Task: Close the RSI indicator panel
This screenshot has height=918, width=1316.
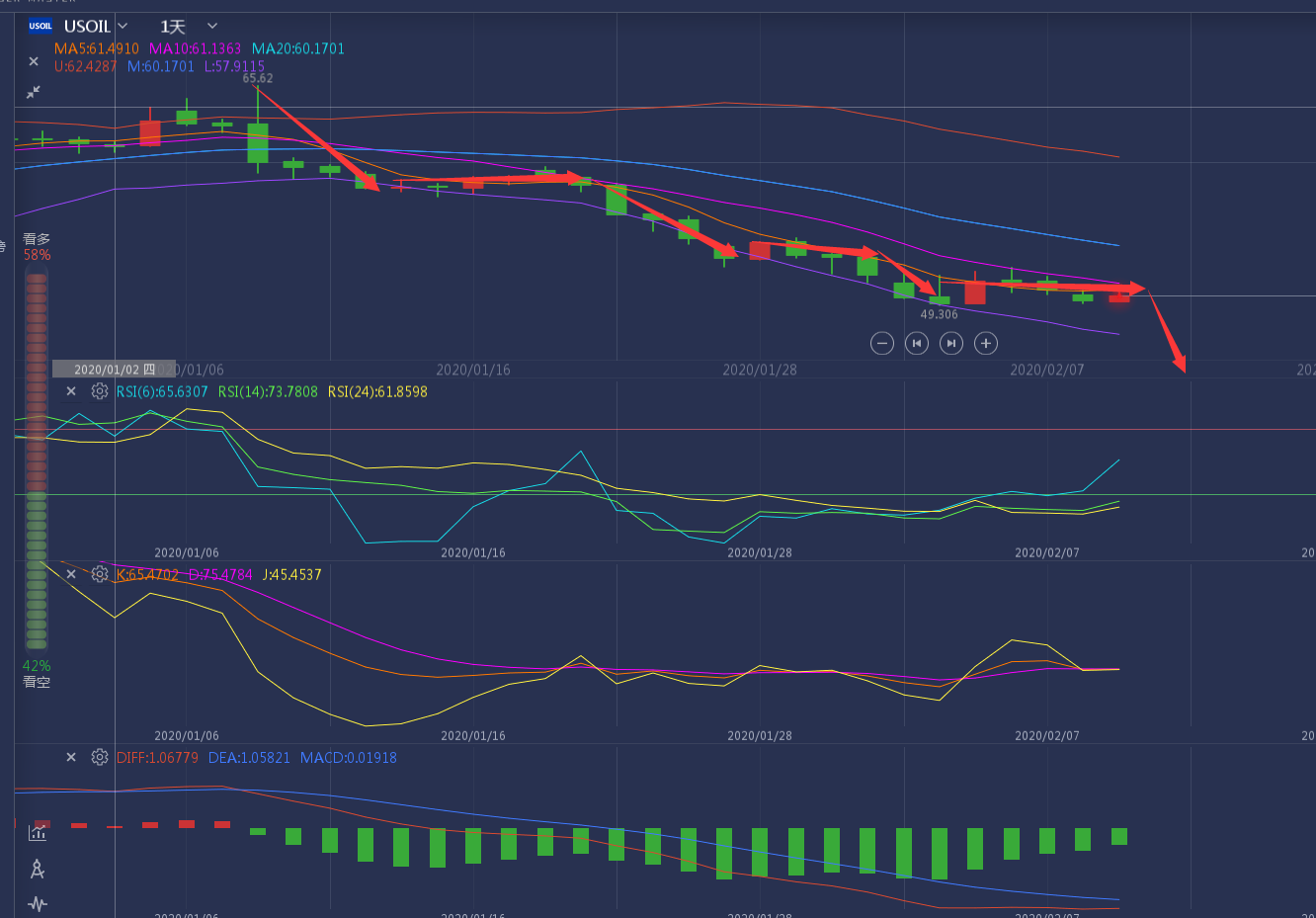Action: click(71, 391)
